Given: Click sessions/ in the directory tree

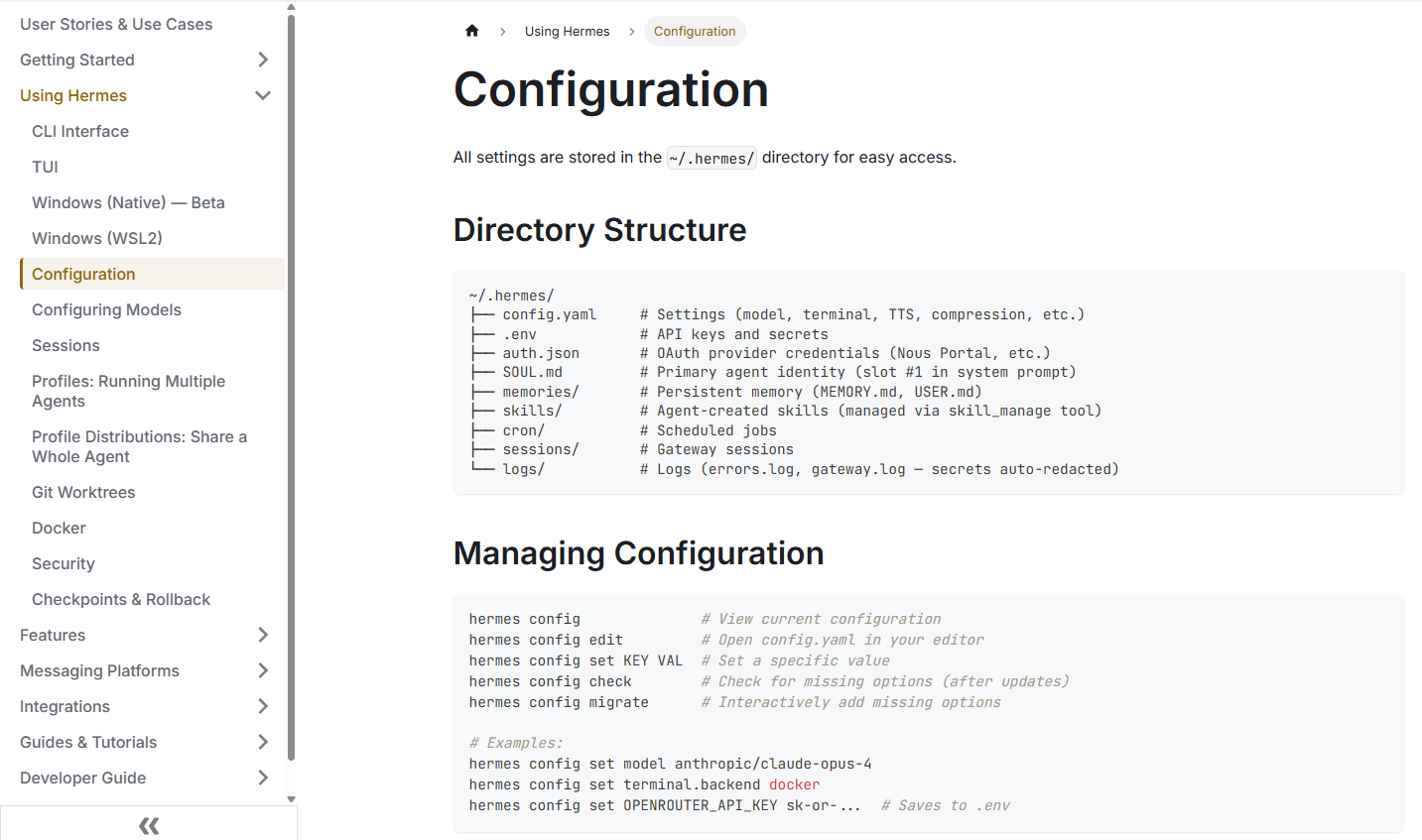Looking at the screenshot, I should [x=541, y=449].
